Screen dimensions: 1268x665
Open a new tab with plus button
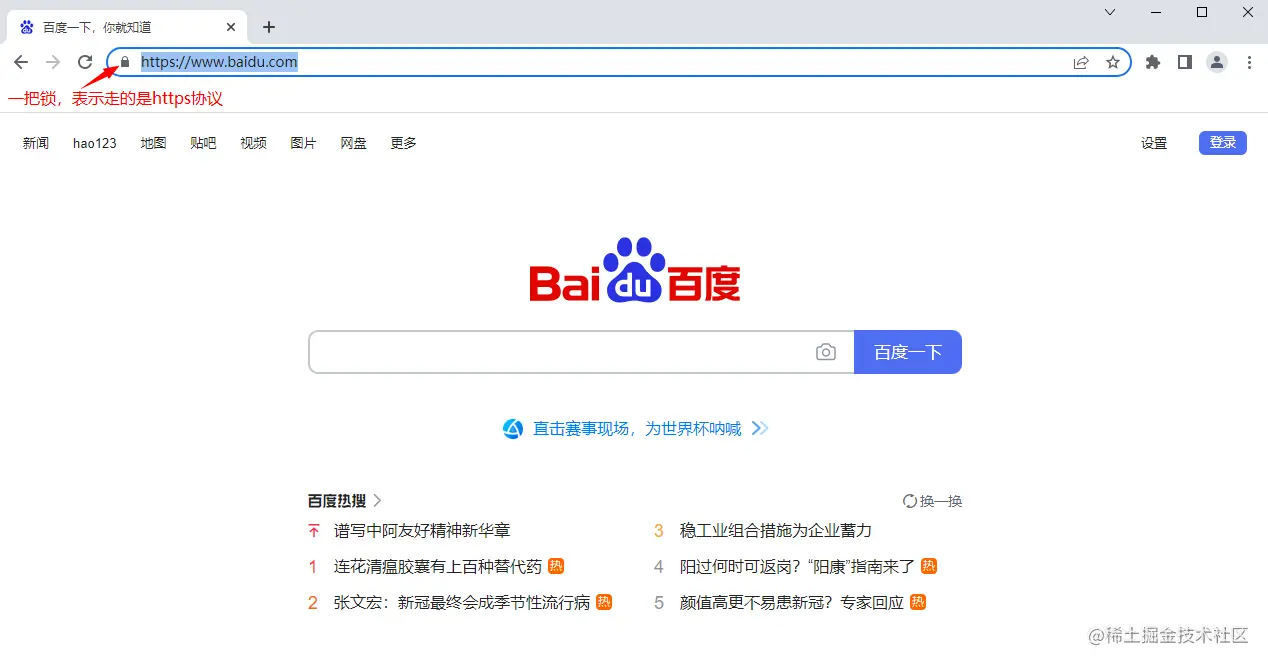pyautogui.click(x=268, y=27)
